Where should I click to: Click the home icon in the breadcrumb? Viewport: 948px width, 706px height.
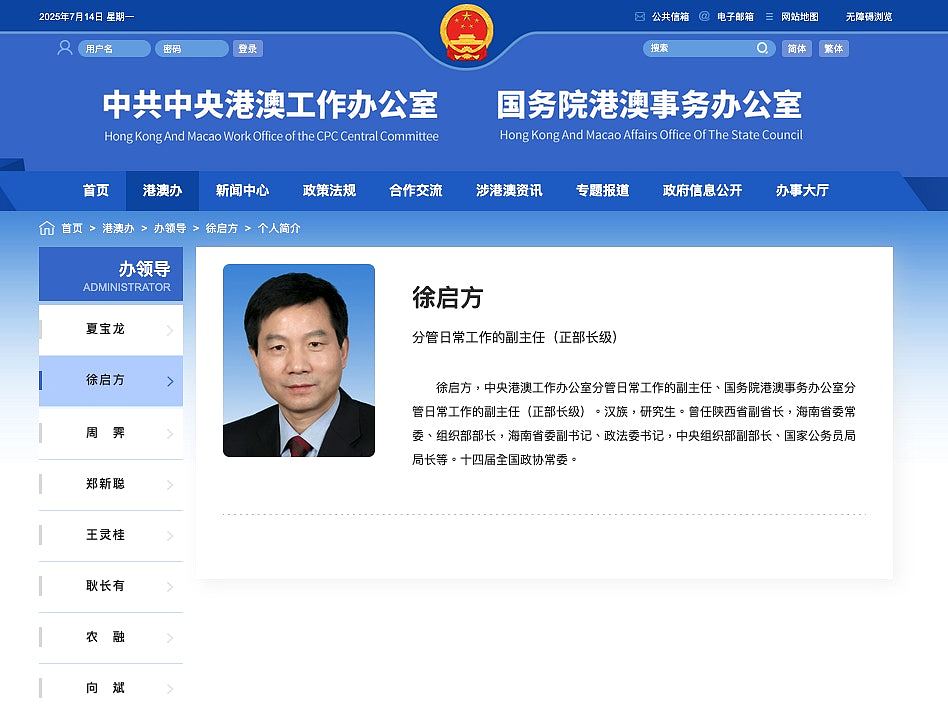(x=47, y=228)
